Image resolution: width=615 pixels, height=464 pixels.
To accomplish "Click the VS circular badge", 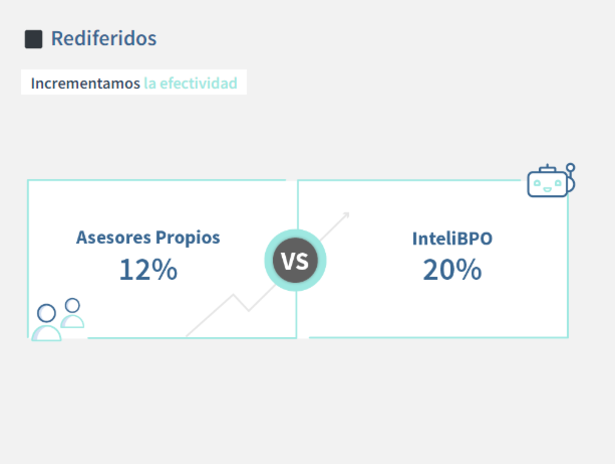I will tap(295, 260).
